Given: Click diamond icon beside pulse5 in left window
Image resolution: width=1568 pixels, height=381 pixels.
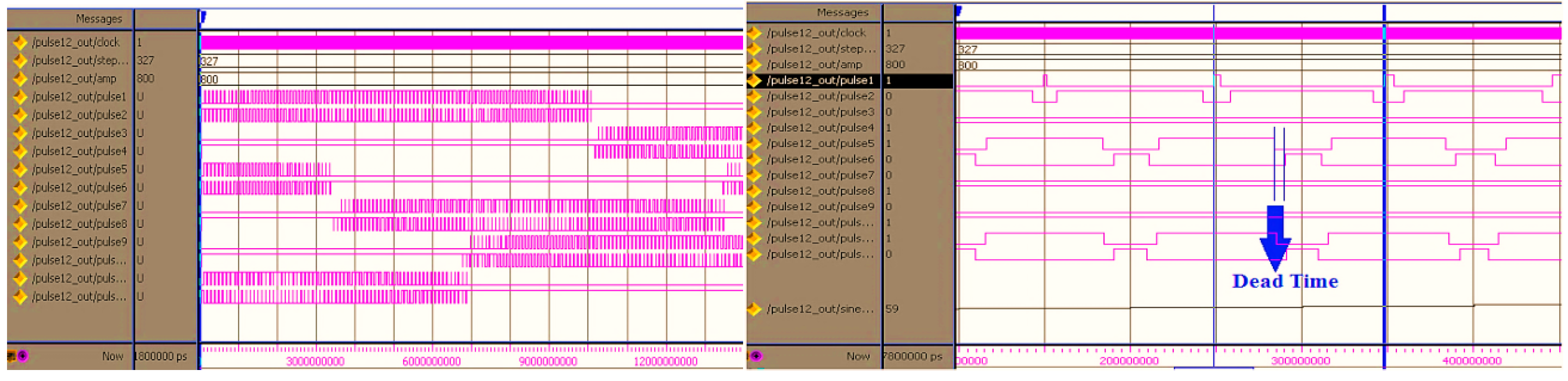Looking at the screenshot, I should tap(20, 169).
